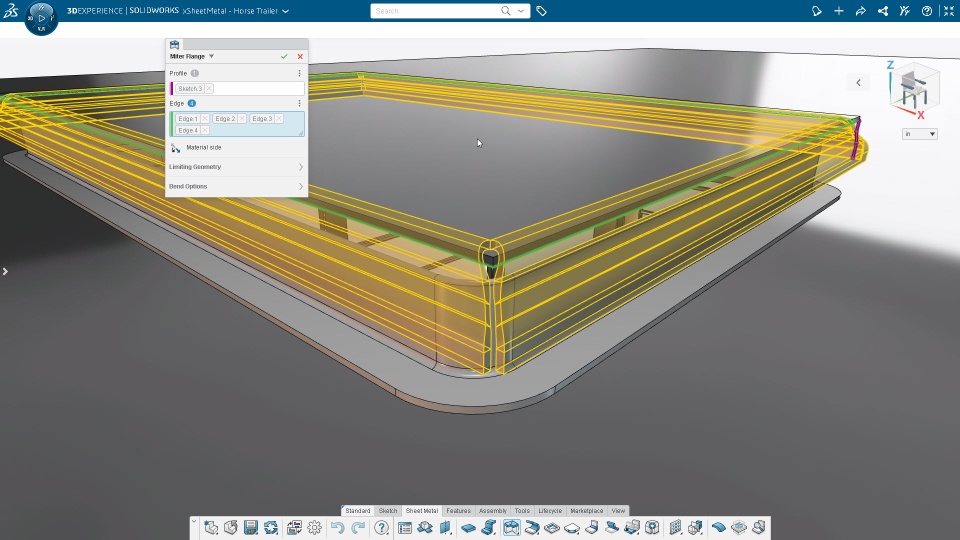Click the Help question mark in bottom toolbar
Screen dimensions: 960x540
point(381,527)
